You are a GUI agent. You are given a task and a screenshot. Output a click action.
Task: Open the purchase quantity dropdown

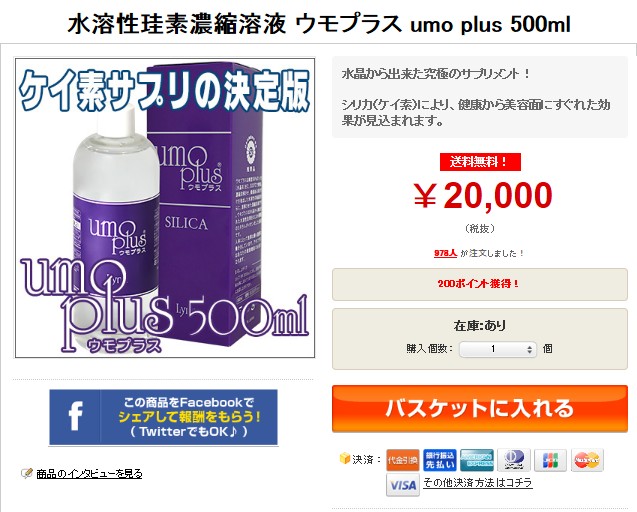click(x=498, y=349)
